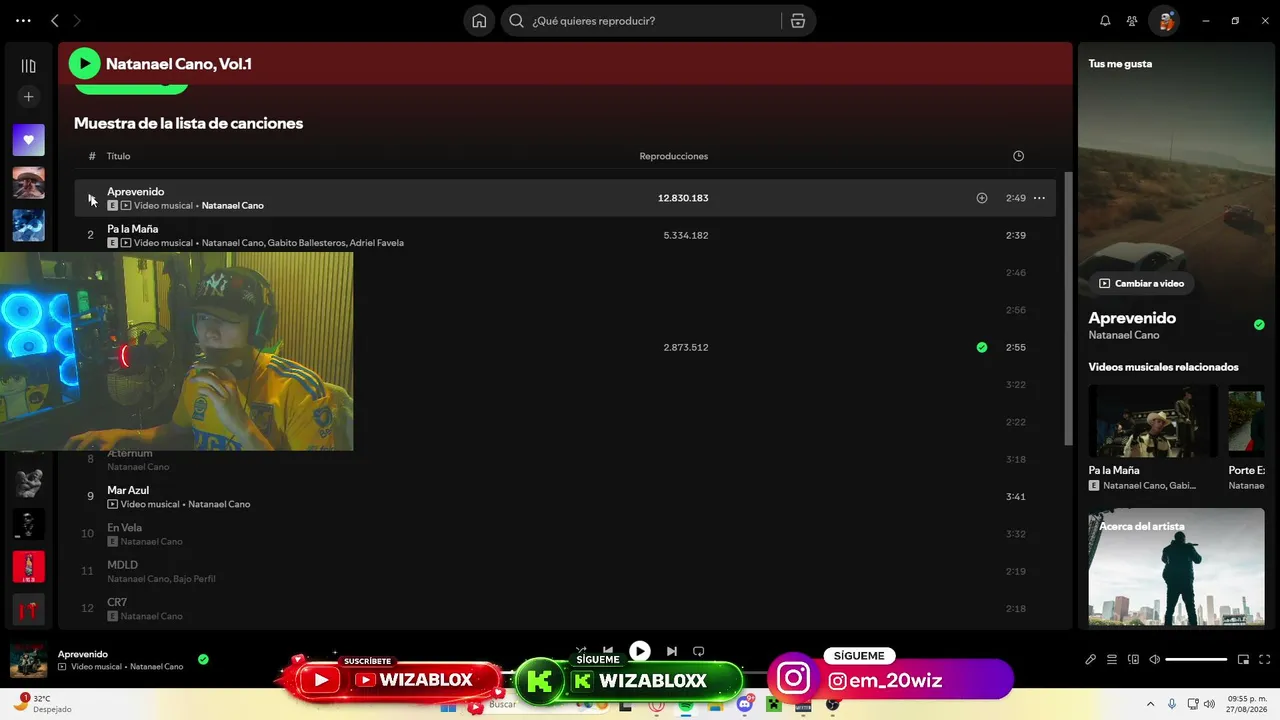Open Spotify from the Windows taskbar
The height and width of the screenshot is (720, 1280).
click(x=686, y=705)
